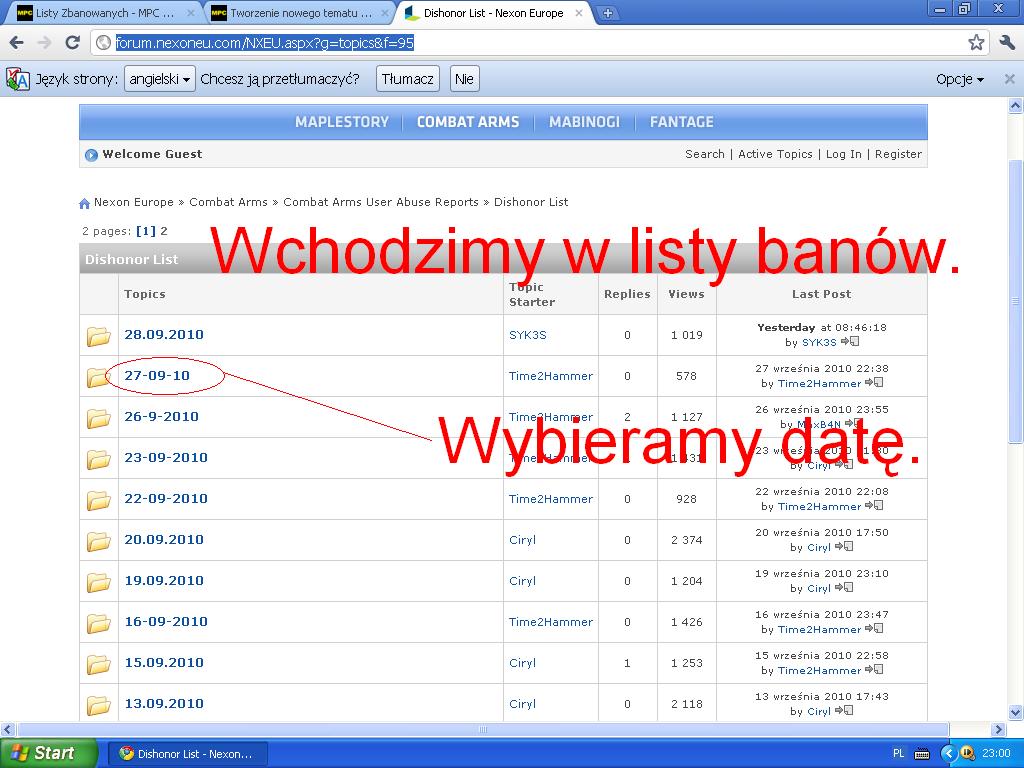Open the page language dropdown 'angielski'

click(x=159, y=79)
